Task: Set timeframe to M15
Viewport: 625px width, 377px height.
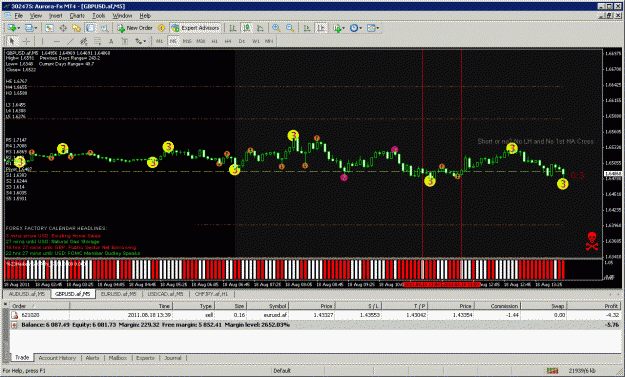Action: tap(187, 41)
